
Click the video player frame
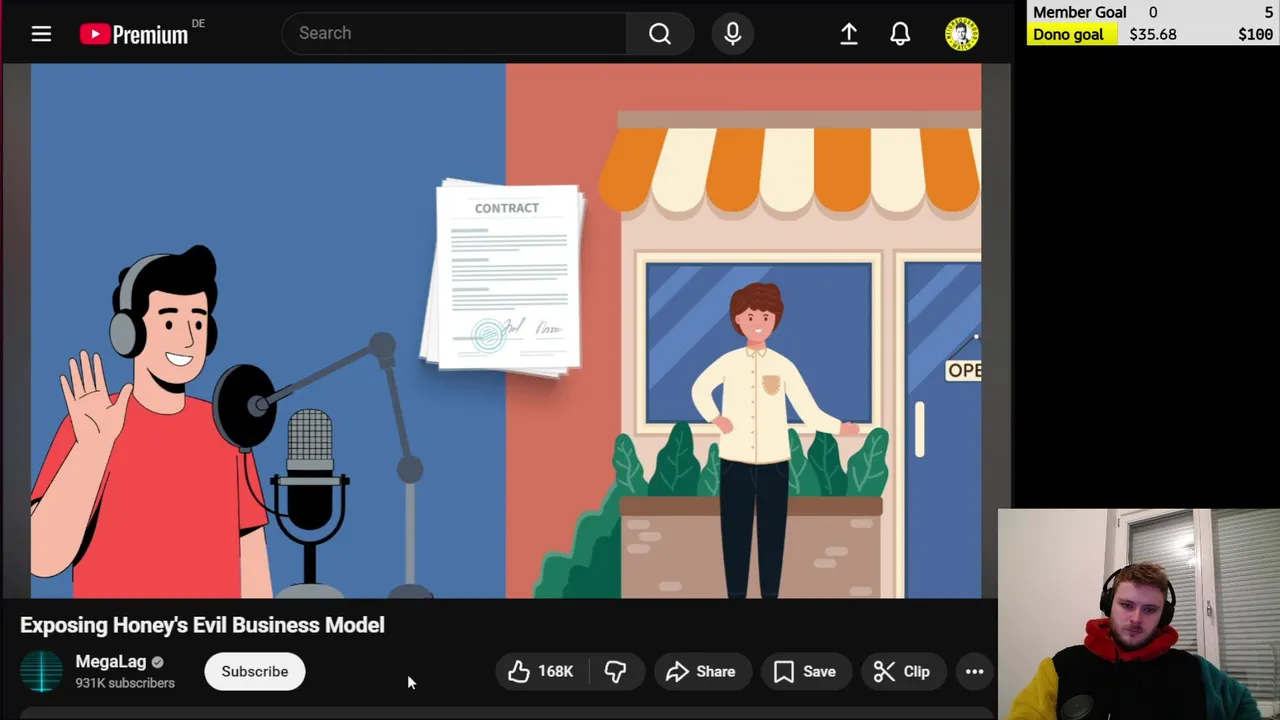click(506, 331)
